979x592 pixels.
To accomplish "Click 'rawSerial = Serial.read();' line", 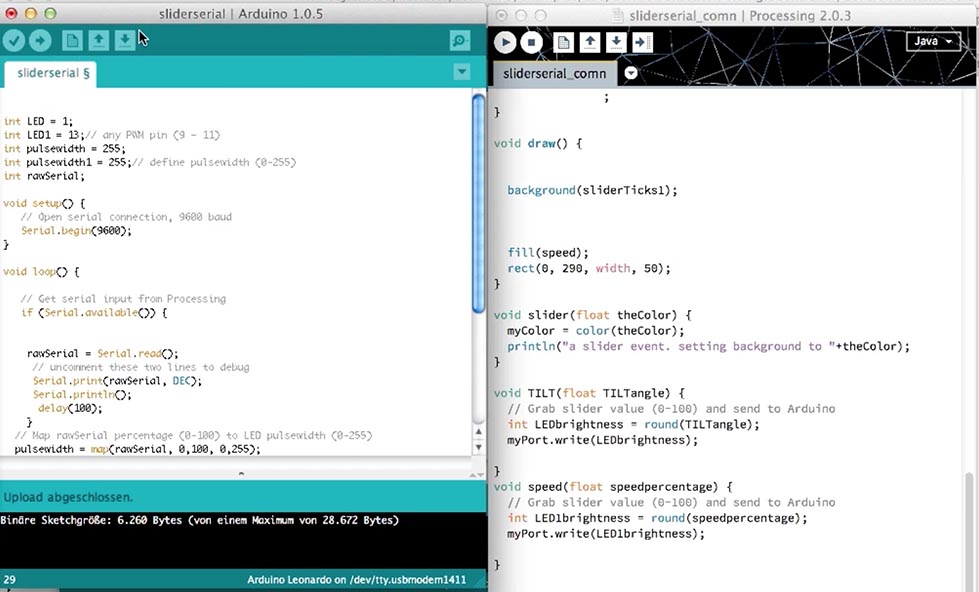I will click(102, 353).
